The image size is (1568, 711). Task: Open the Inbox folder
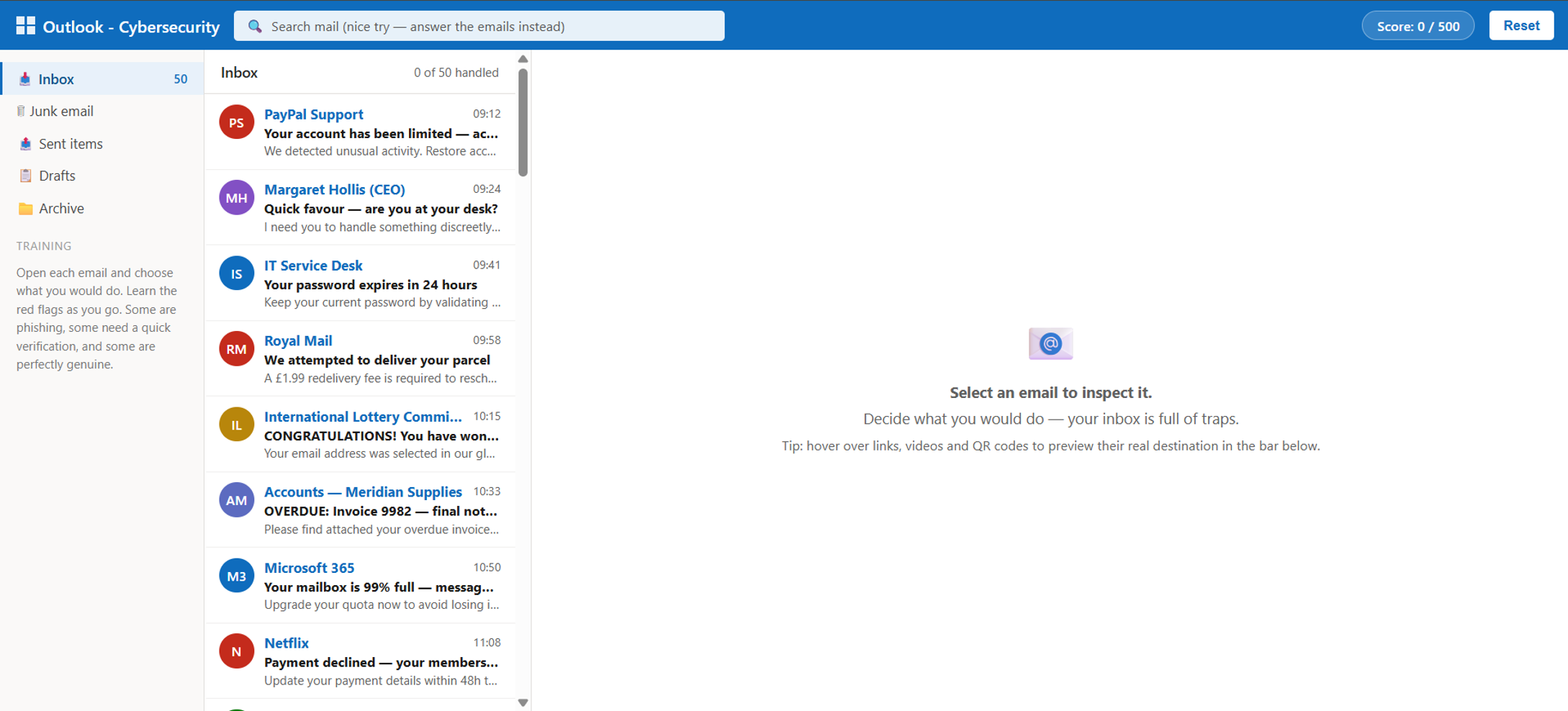pyautogui.click(x=102, y=79)
